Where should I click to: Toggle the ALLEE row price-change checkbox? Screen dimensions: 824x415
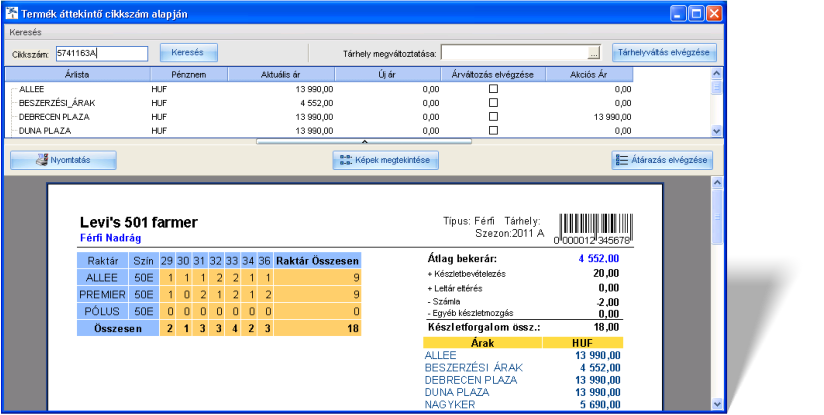coord(493,89)
